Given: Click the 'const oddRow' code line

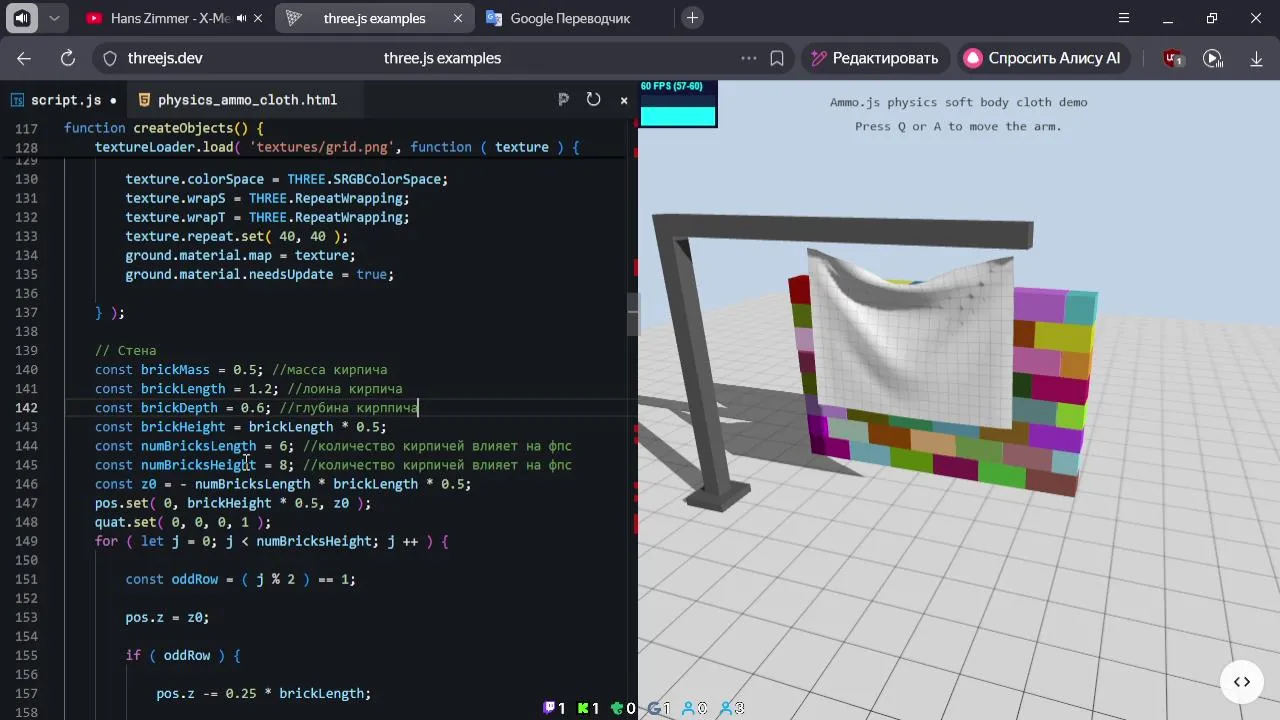Looking at the screenshot, I should click(x=240, y=579).
